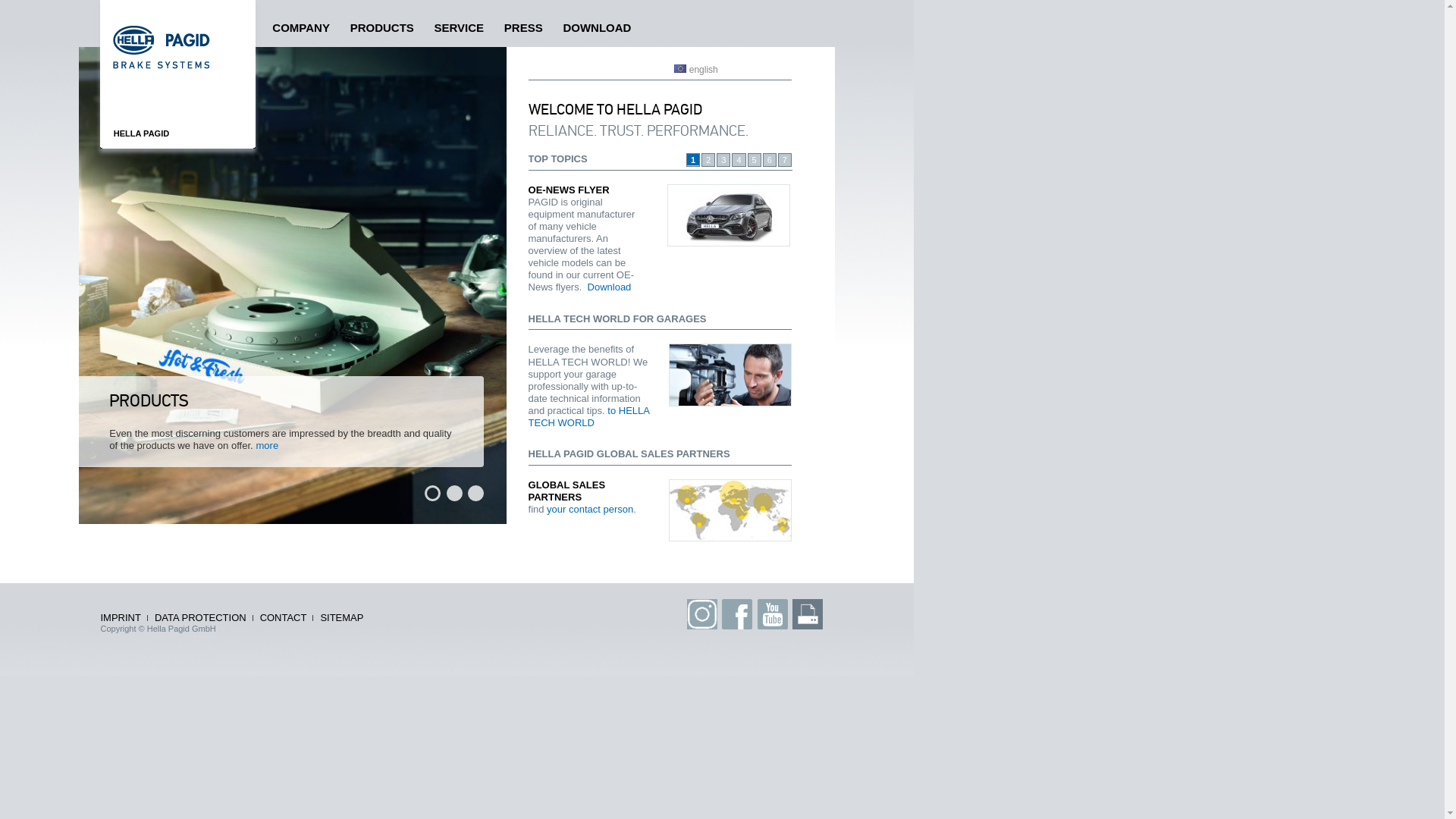Image resolution: width=1456 pixels, height=819 pixels.
Task: Open the SERVICE menu
Action: point(459,28)
